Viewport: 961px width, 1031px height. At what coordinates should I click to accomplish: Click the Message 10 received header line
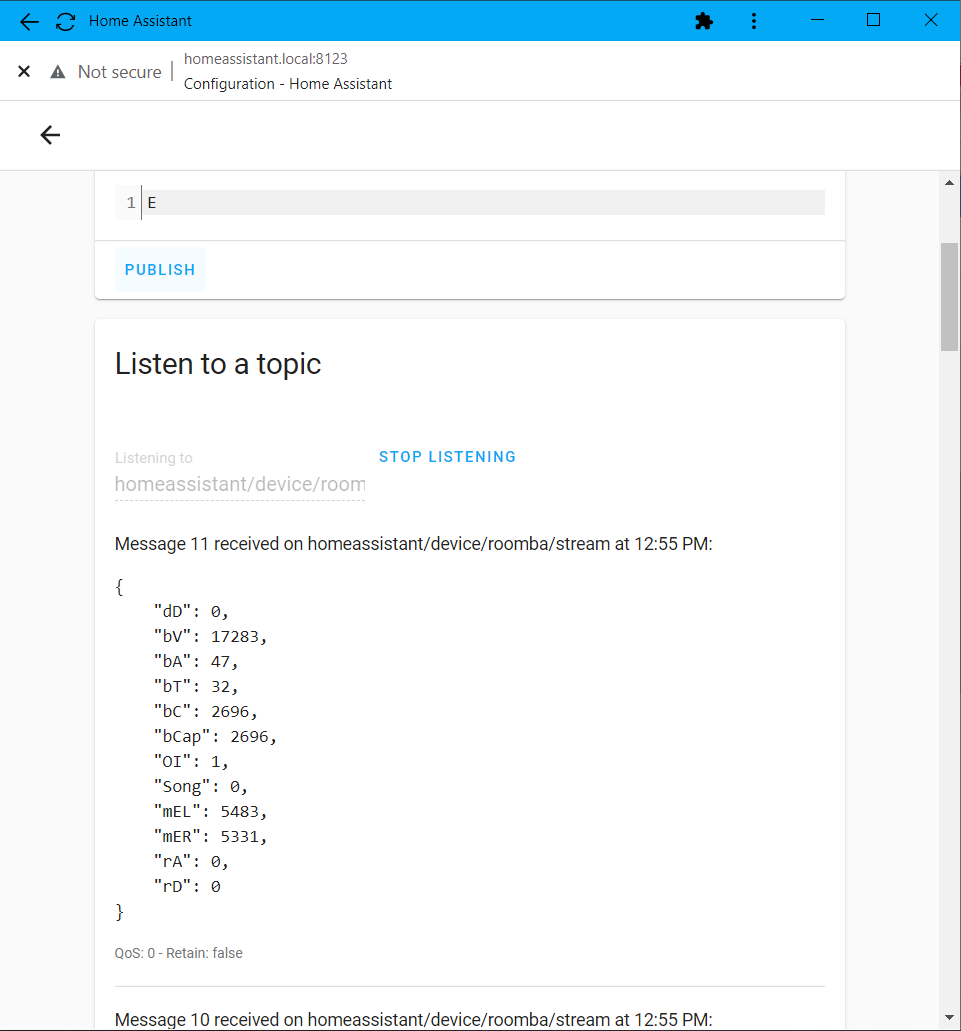[413, 1020]
